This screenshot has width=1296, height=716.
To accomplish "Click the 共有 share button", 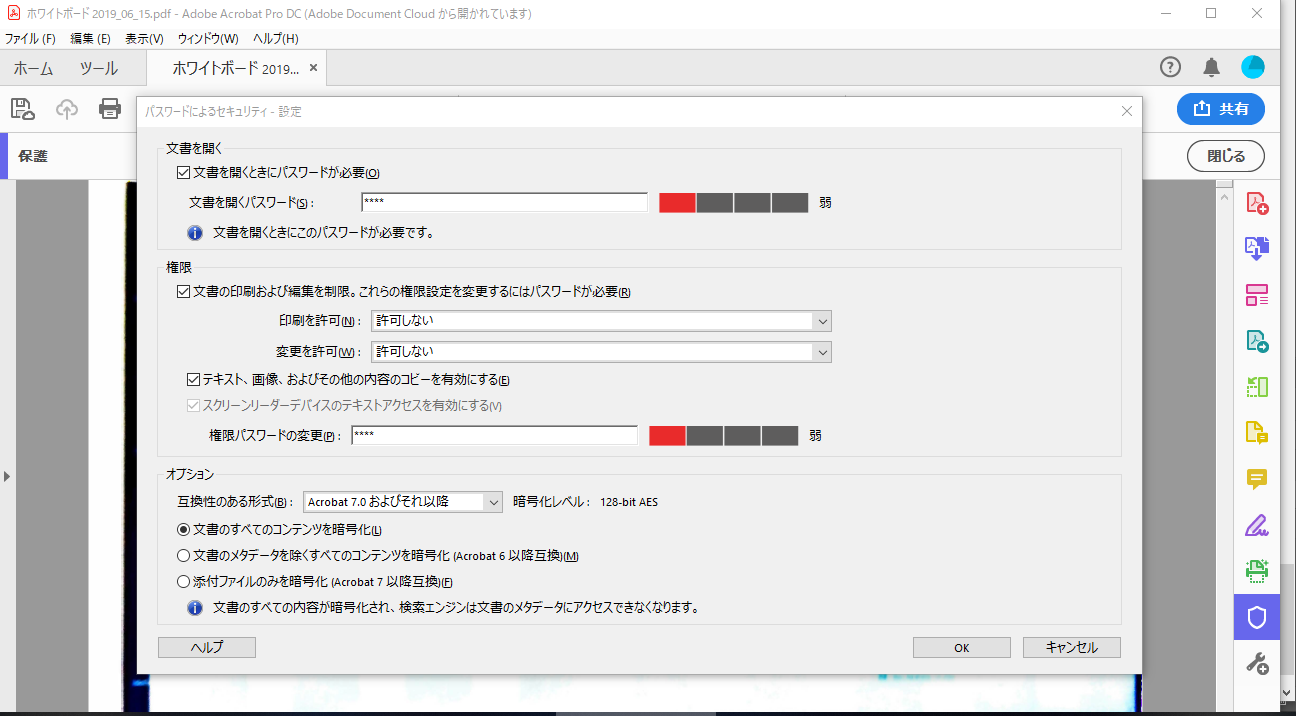I will click(x=1221, y=110).
